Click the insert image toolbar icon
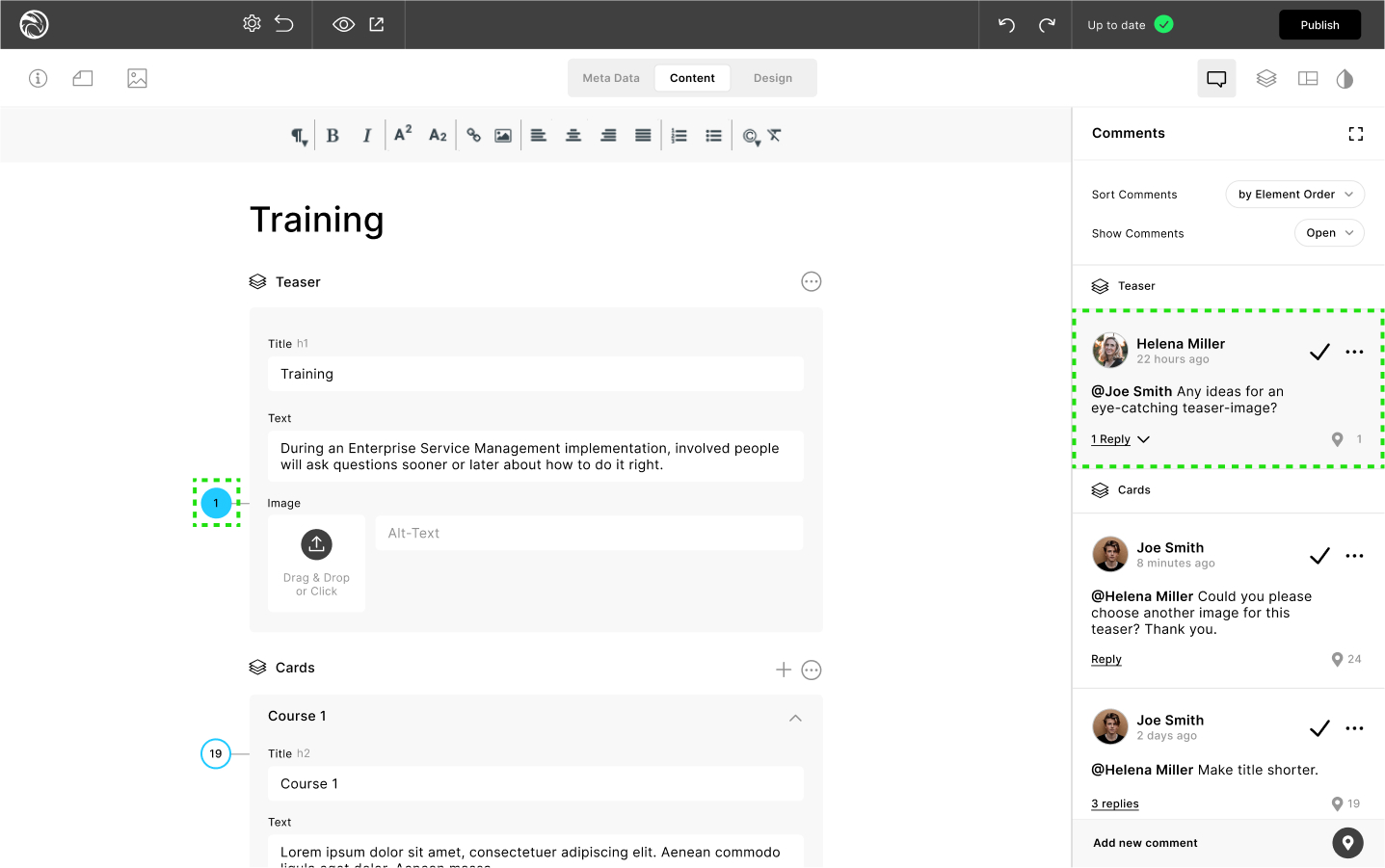 pyautogui.click(x=503, y=136)
